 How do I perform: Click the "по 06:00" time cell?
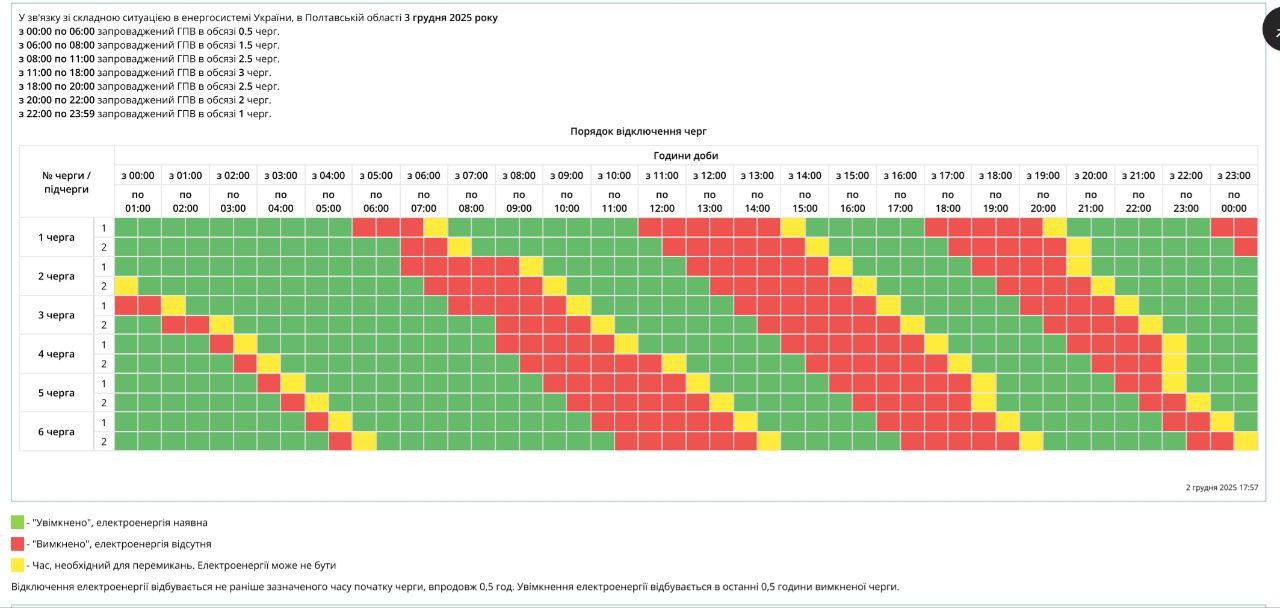[376, 201]
